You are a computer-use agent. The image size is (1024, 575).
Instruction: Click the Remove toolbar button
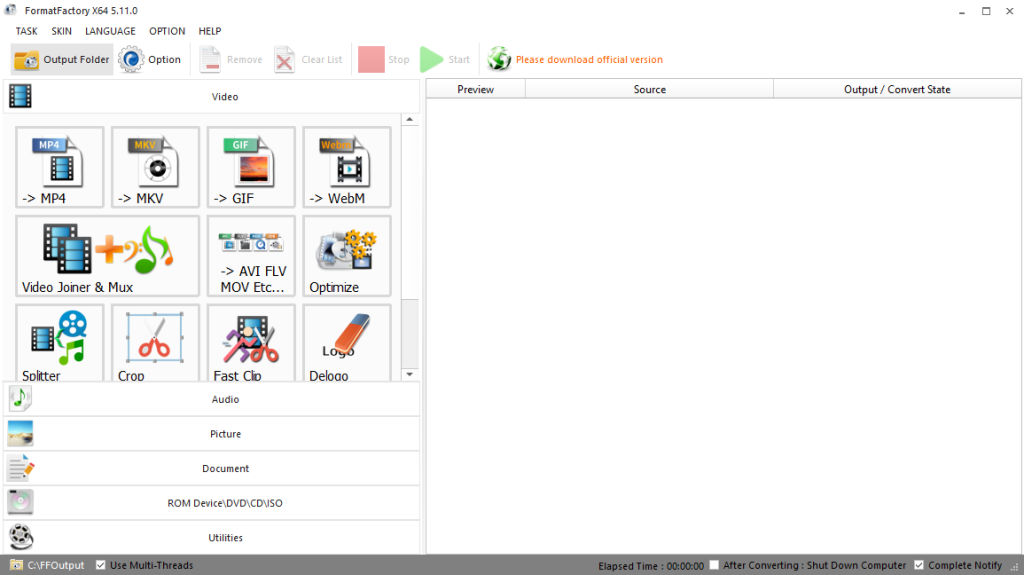[x=231, y=59]
